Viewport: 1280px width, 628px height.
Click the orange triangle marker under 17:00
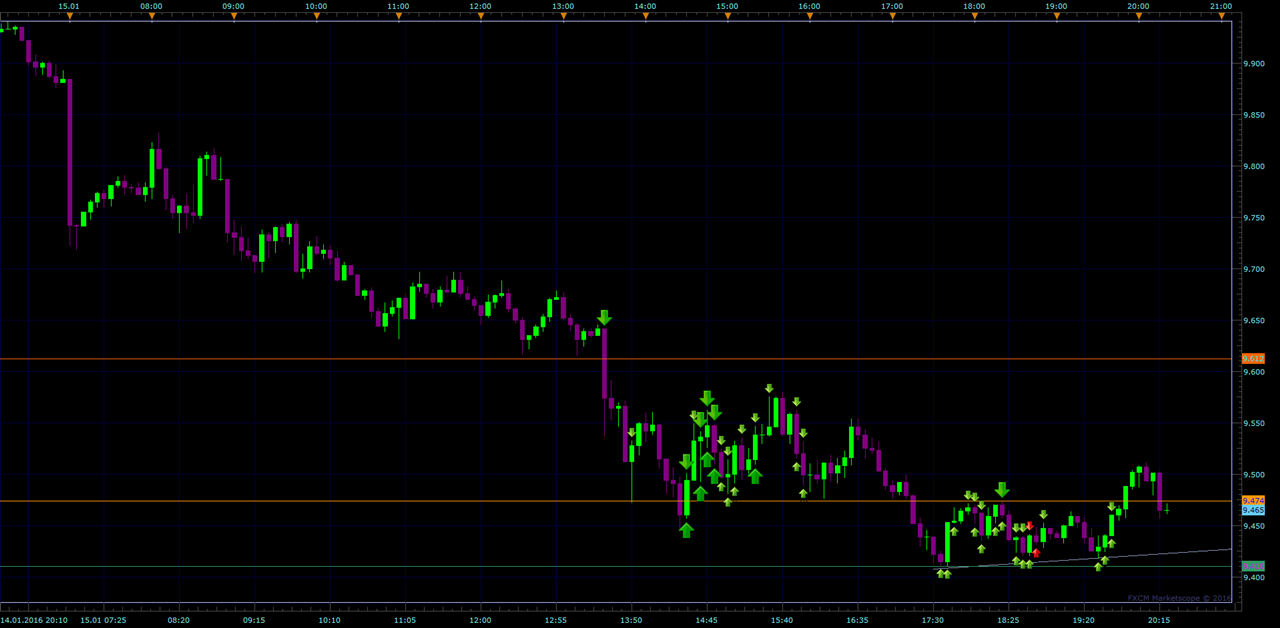pos(892,16)
